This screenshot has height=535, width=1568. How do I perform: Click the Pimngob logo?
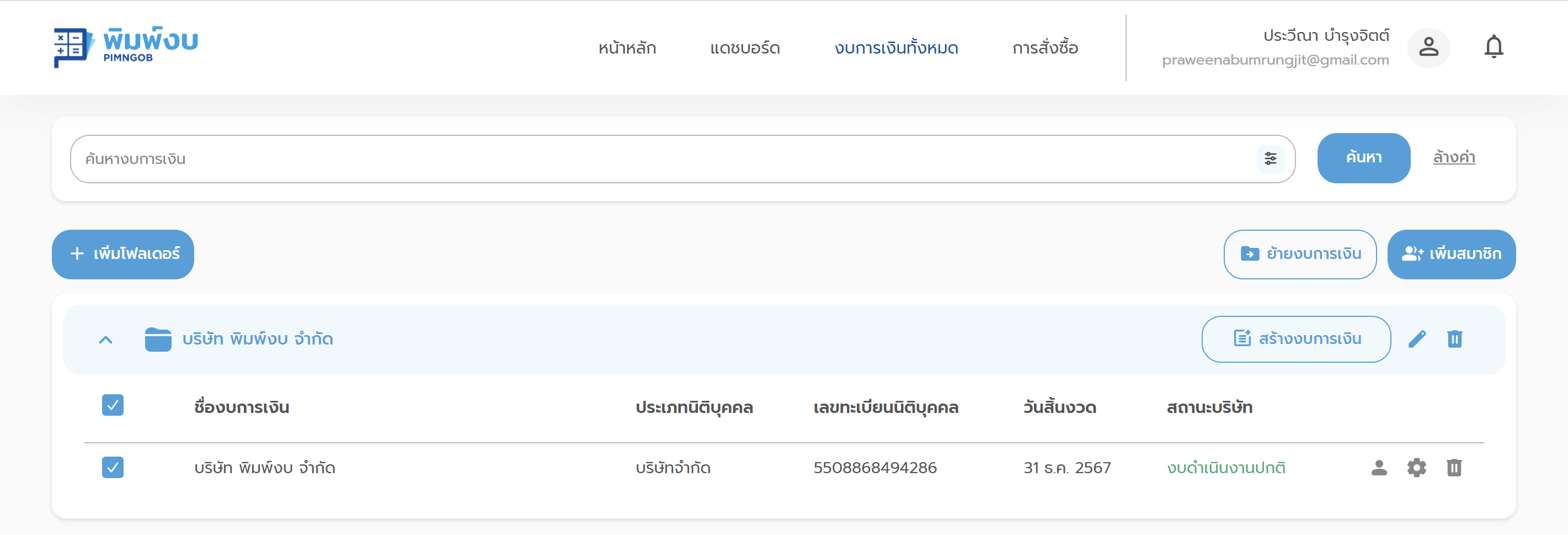click(125, 47)
